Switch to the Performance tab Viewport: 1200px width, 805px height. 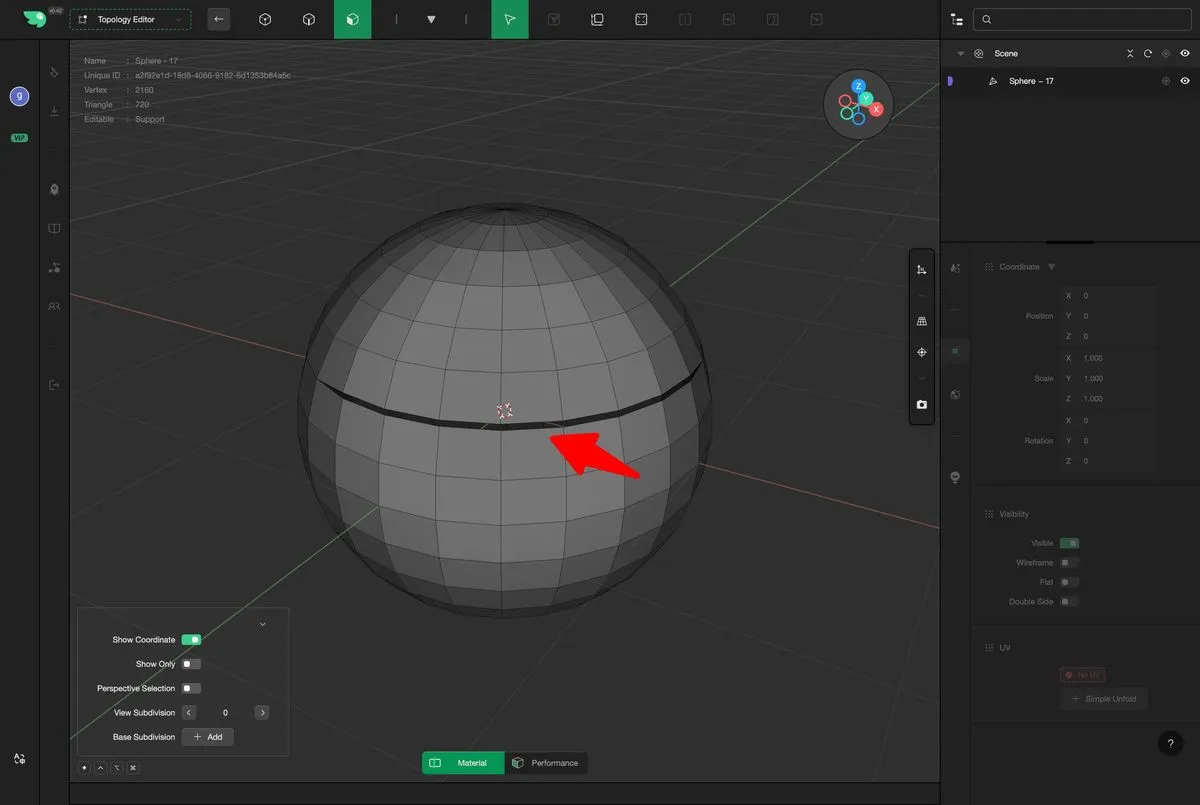click(x=545, y=763)
